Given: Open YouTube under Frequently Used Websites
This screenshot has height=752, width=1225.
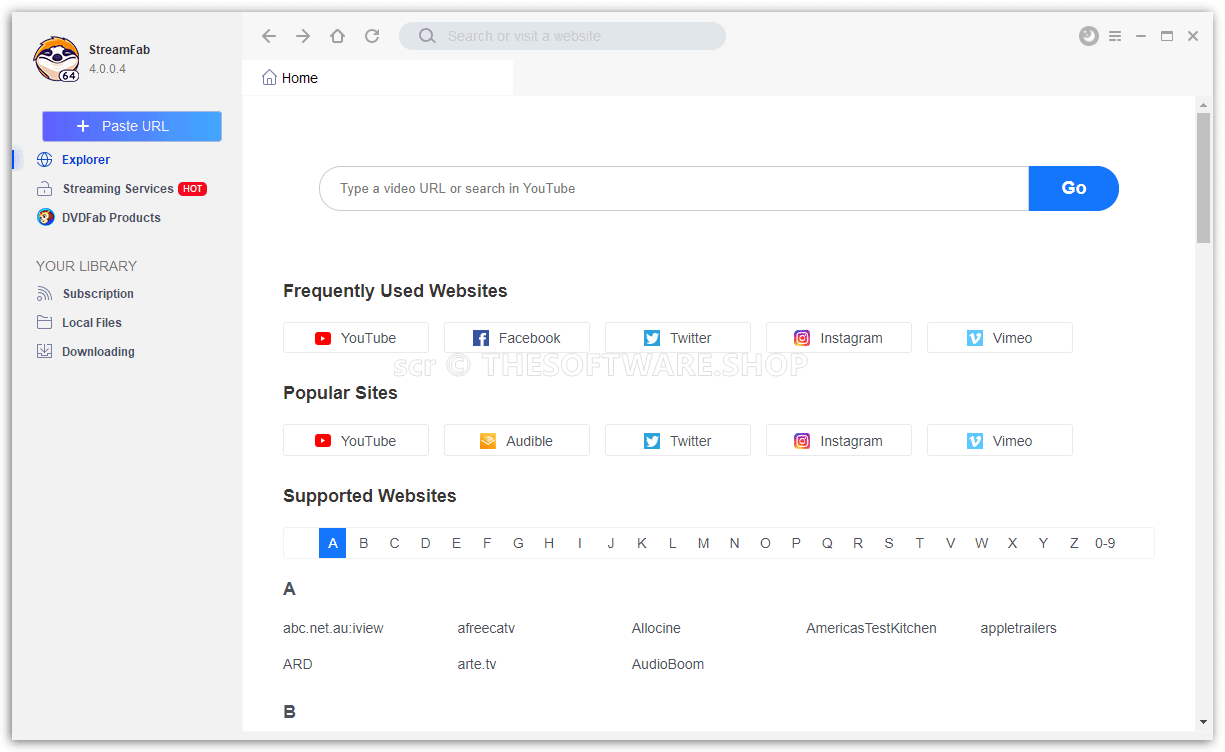Looking at the screenshot, I should [x=356, y=338].
